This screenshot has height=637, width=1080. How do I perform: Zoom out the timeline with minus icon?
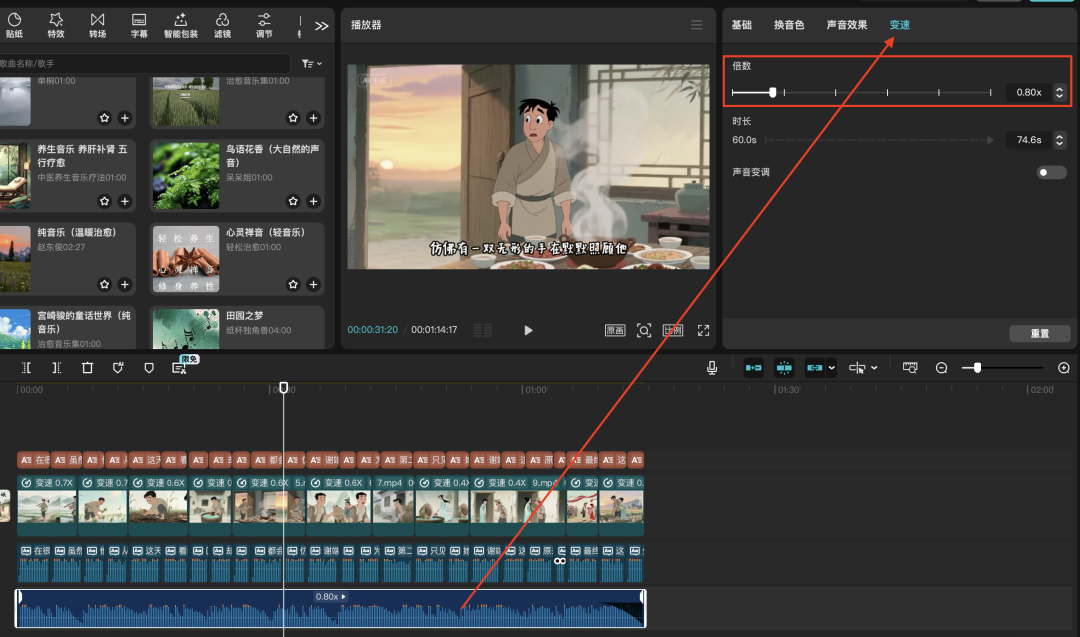pyautogui.click(x=941, y=368)
